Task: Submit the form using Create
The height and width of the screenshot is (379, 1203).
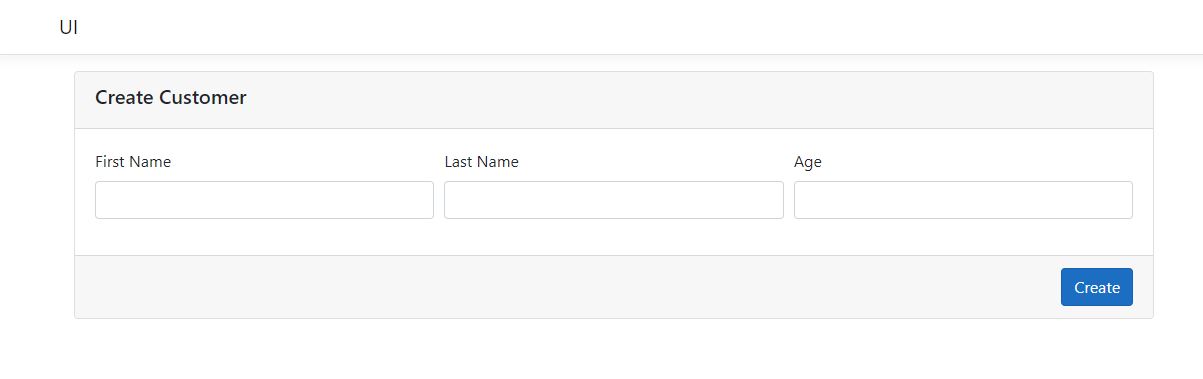Action: coord(1097,287)
